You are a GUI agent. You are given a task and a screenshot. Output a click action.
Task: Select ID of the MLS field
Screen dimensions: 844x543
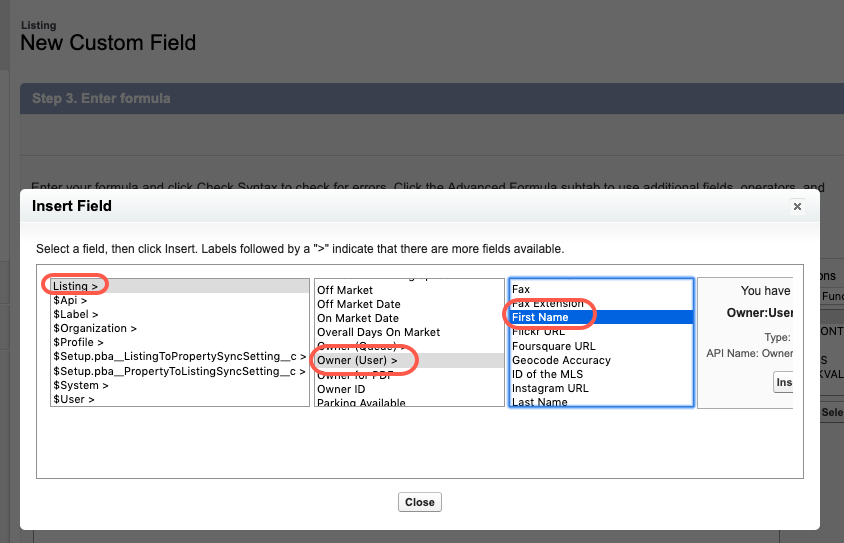(601, 374)
